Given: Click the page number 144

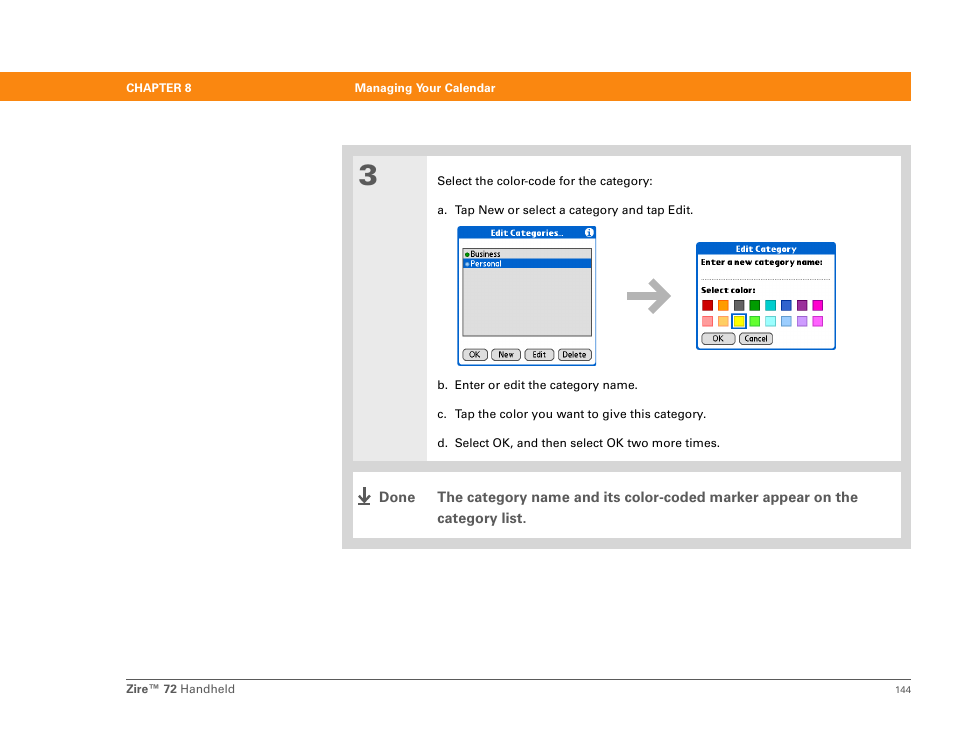Looking at the screenshot, I should [903, 689].
